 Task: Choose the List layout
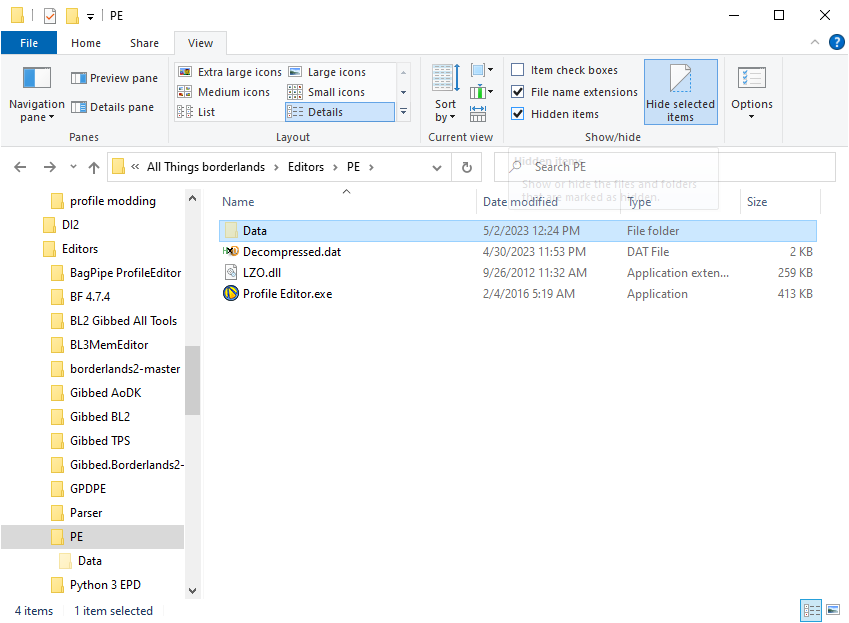[x=196, y=112]
